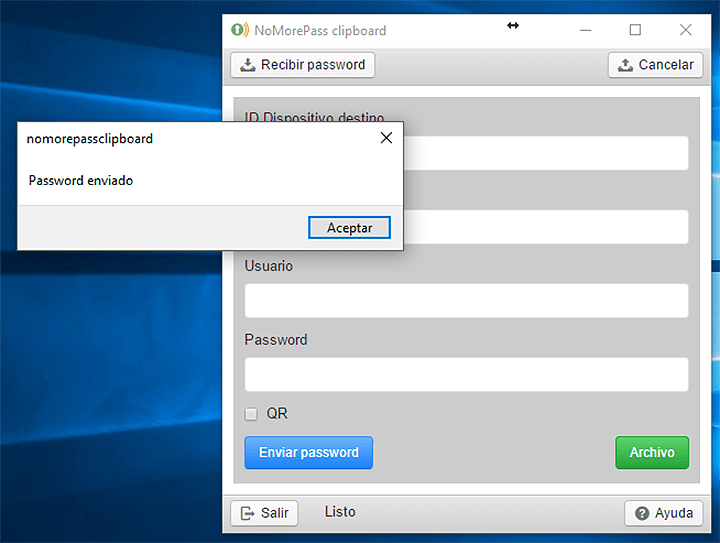The image size is (720, 543).
Task: Focus the Usuario input field
Action: pyautogui.click(x=467, y=301)
